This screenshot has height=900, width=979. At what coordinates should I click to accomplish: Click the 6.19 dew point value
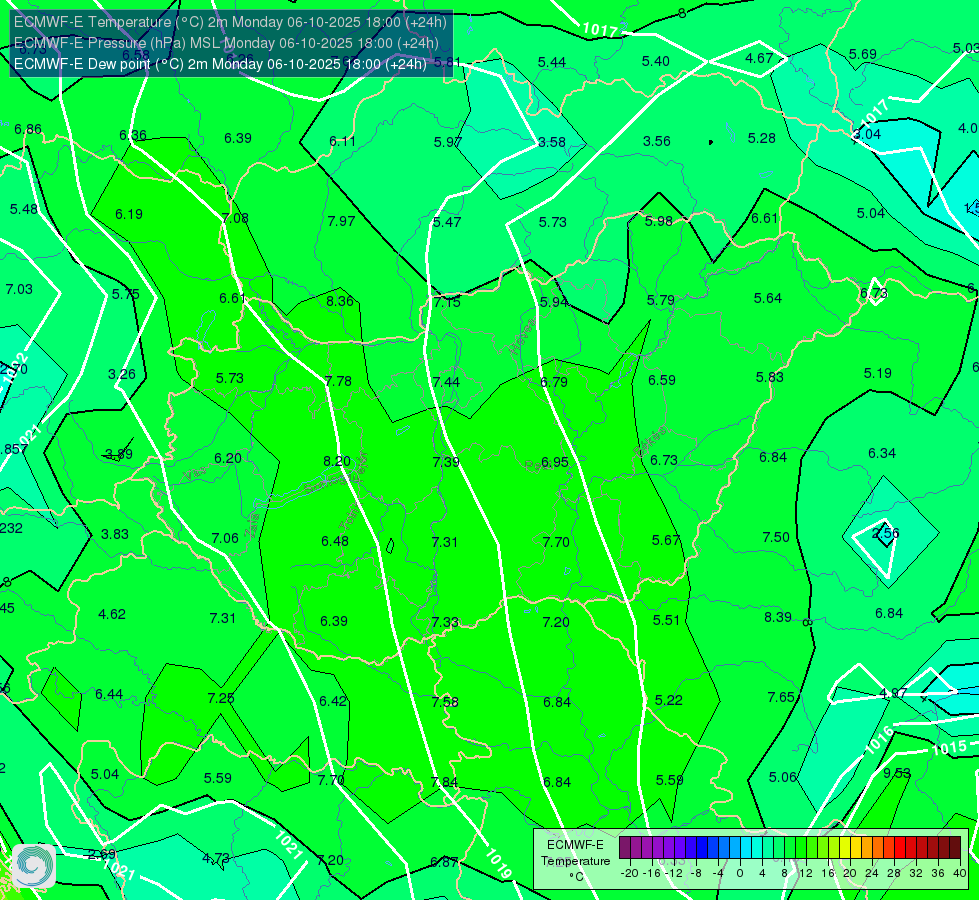pos(129,214)
